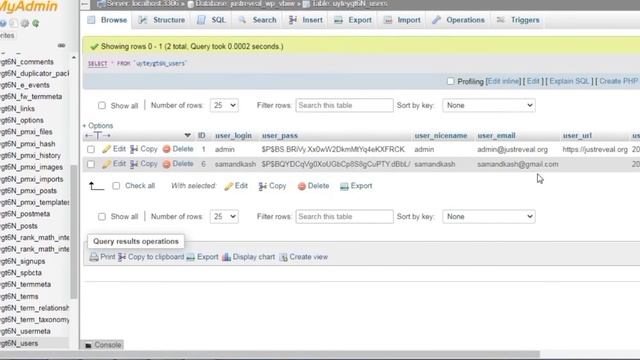
Task: Click Print under Query results operations
Action: point(102,257)
